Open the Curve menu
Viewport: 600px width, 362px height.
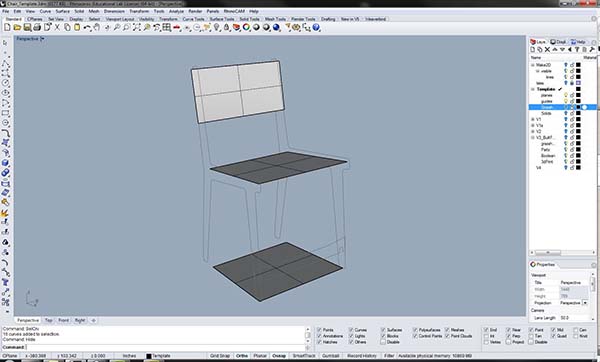pos(45,11)
